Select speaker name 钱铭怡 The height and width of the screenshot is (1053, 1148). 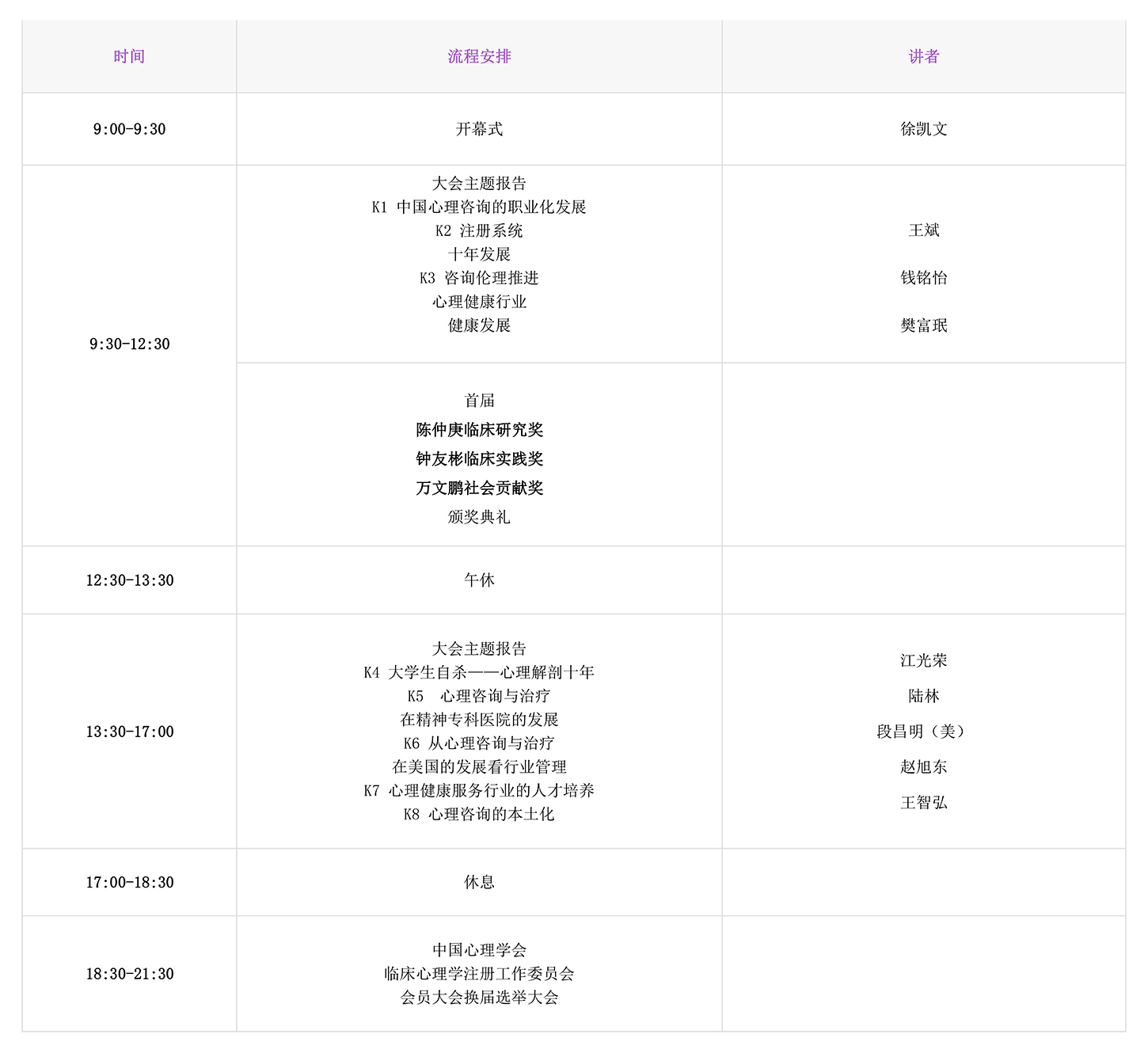coord(923,278)
